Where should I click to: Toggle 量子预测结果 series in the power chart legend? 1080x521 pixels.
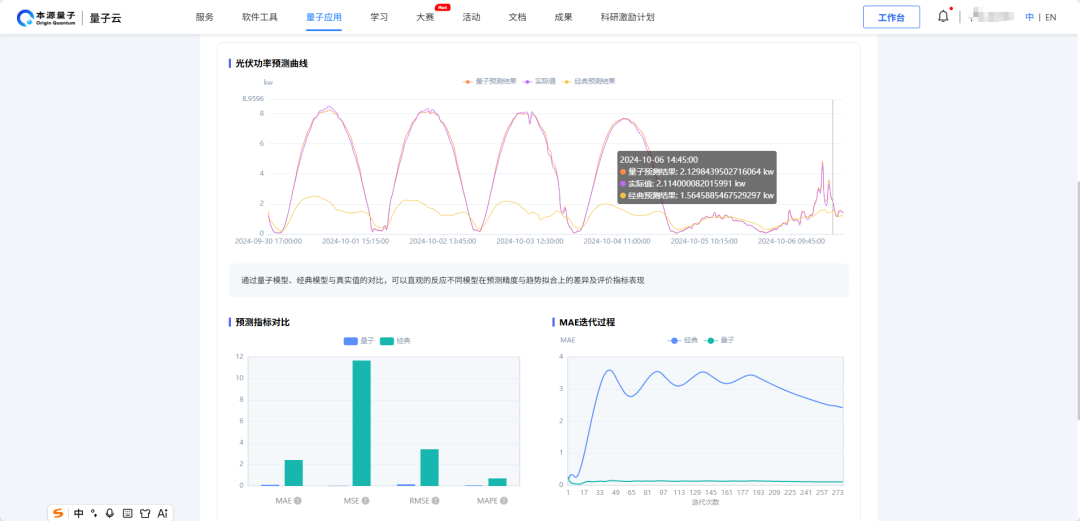tap(490, 81)
